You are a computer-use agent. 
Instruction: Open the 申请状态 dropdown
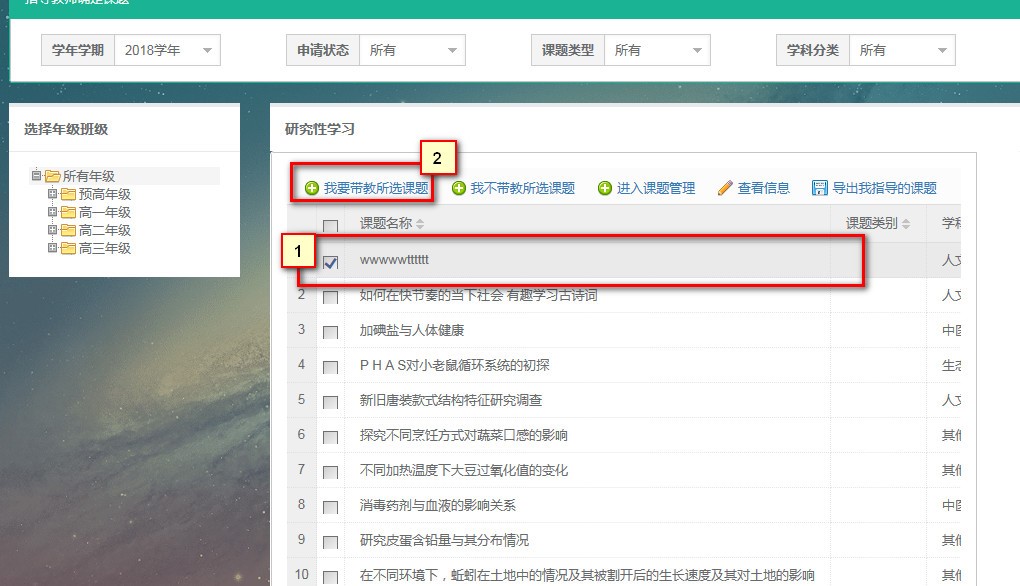click(412, 50)
